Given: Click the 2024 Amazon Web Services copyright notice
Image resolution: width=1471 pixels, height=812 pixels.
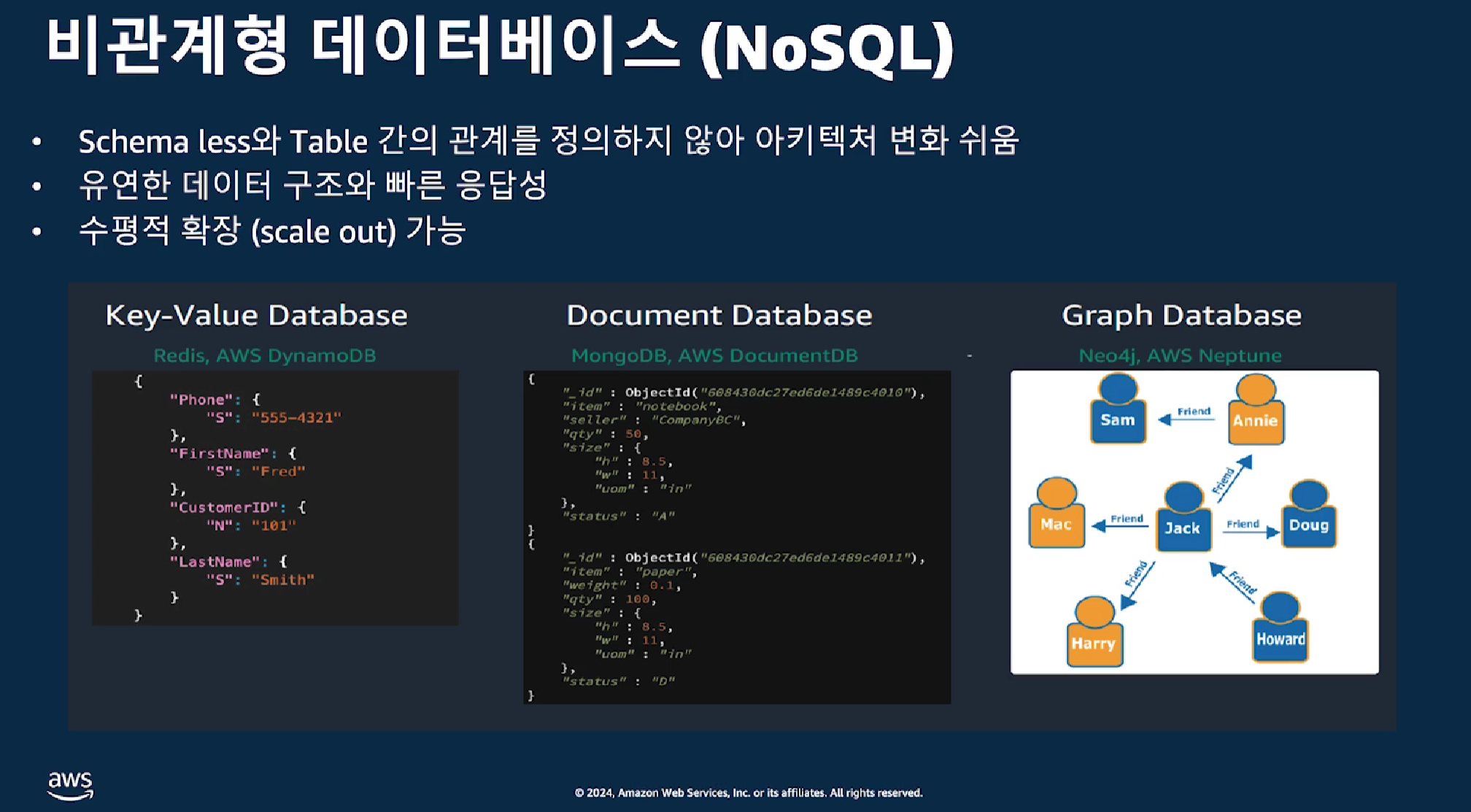Looking at the screenshot, I should [x=749, y=793].
